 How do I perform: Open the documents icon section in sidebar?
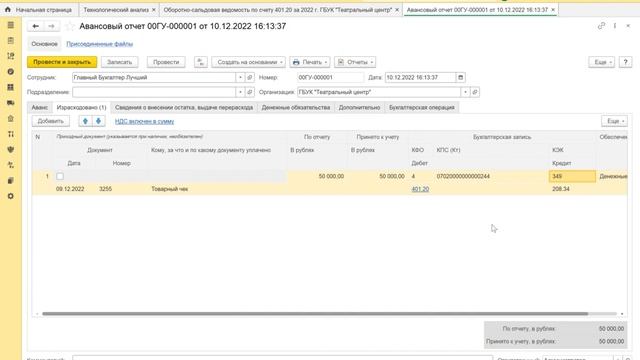coord(11,180)
